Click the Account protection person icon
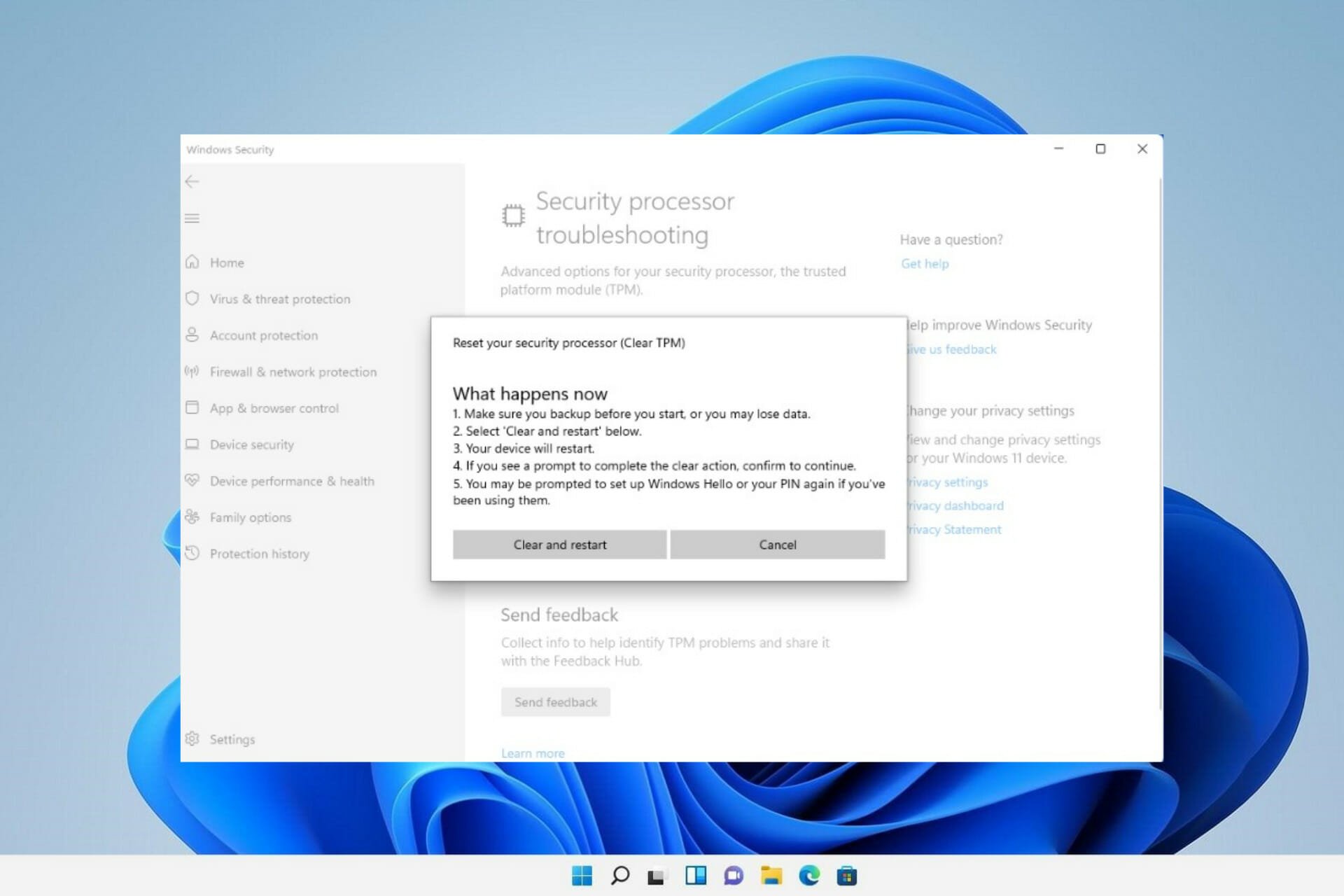The width and height of the screenshot is (1344, 896). pos(192,335)
